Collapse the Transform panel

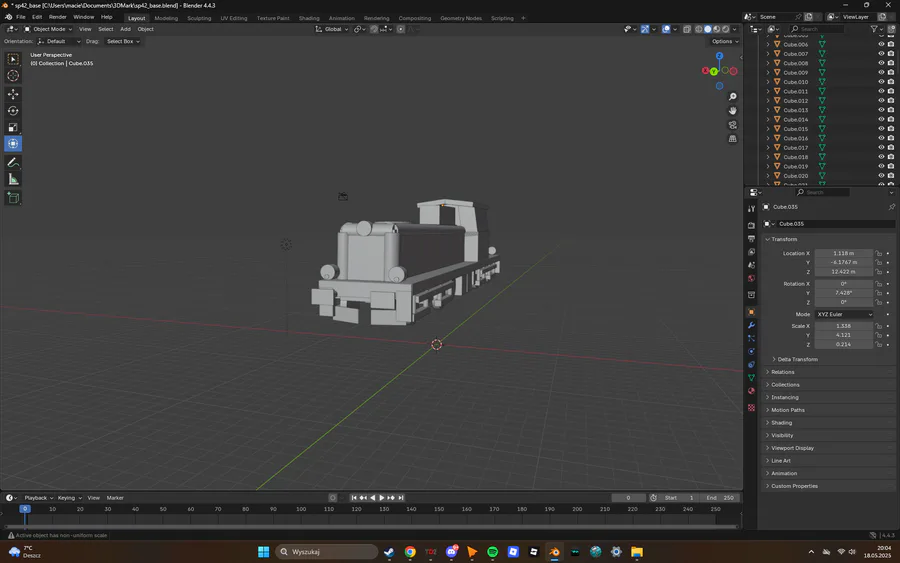(784, 239)
